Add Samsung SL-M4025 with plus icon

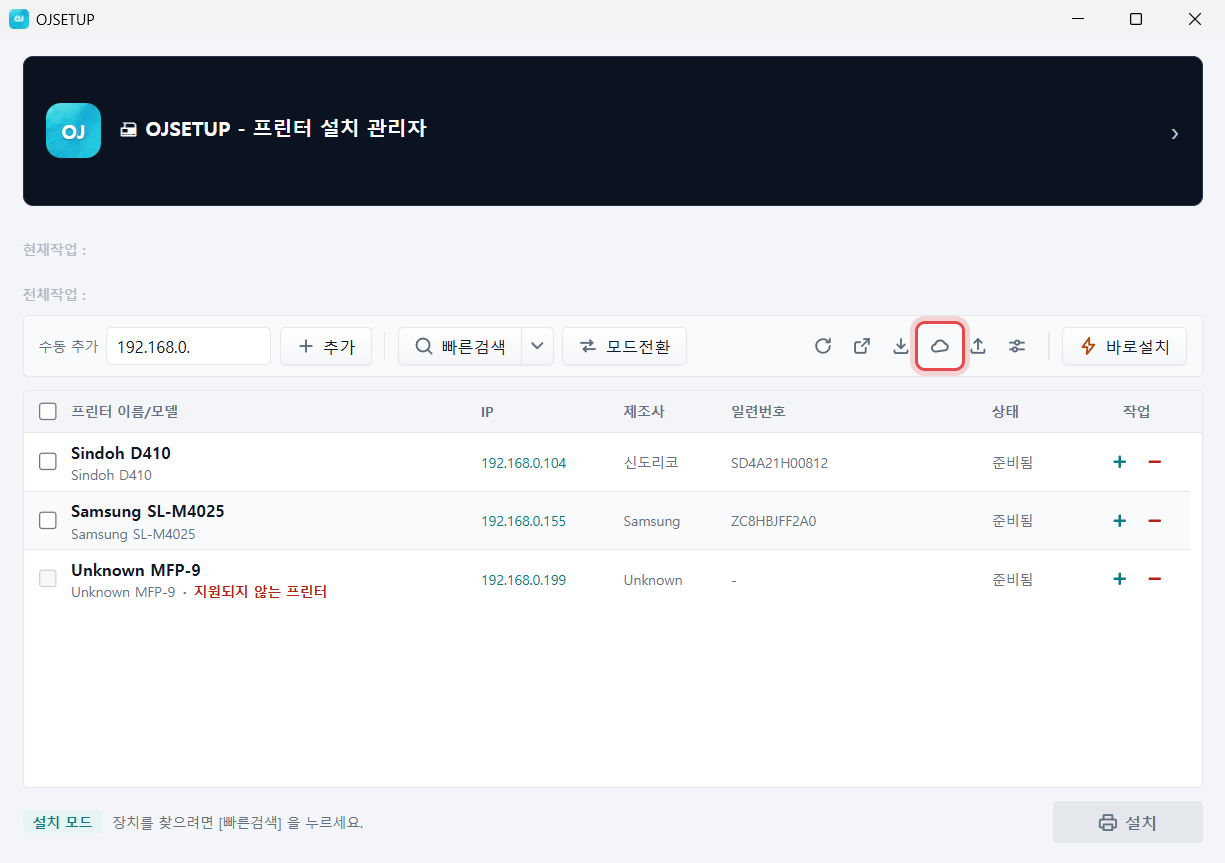click(1120, 521)
